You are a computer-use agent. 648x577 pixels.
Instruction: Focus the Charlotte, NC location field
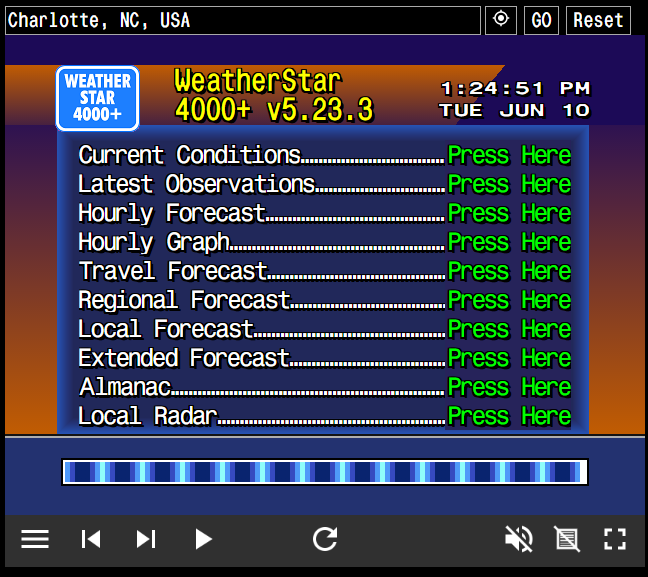pyautogui.click(x=243, y=20)
